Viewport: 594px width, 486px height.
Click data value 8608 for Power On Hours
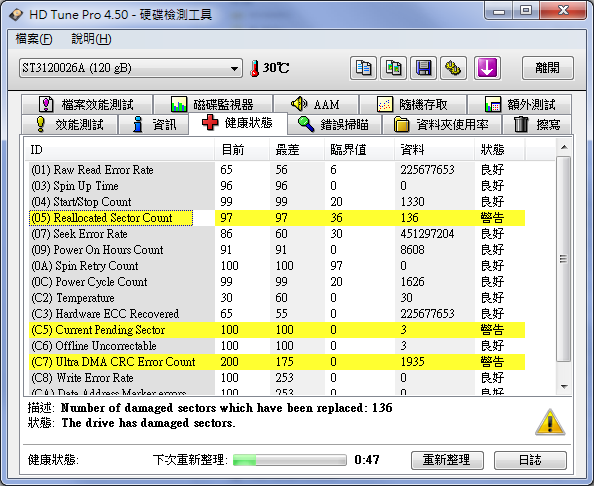click(412, 250)
